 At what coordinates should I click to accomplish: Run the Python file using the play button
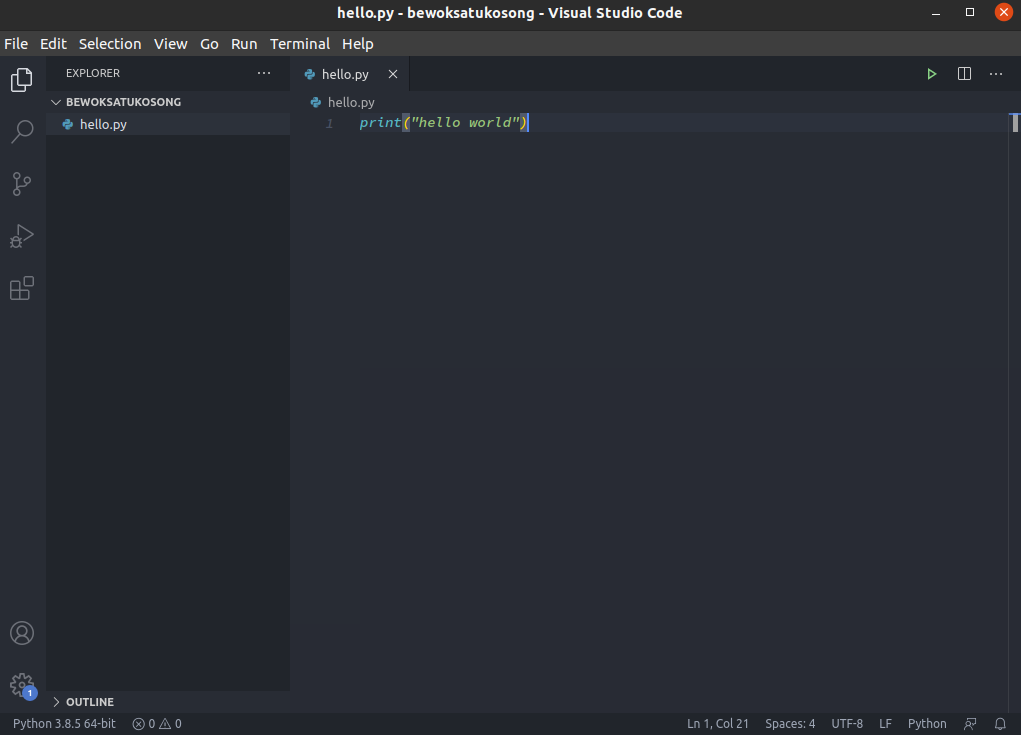click(931, 73)
